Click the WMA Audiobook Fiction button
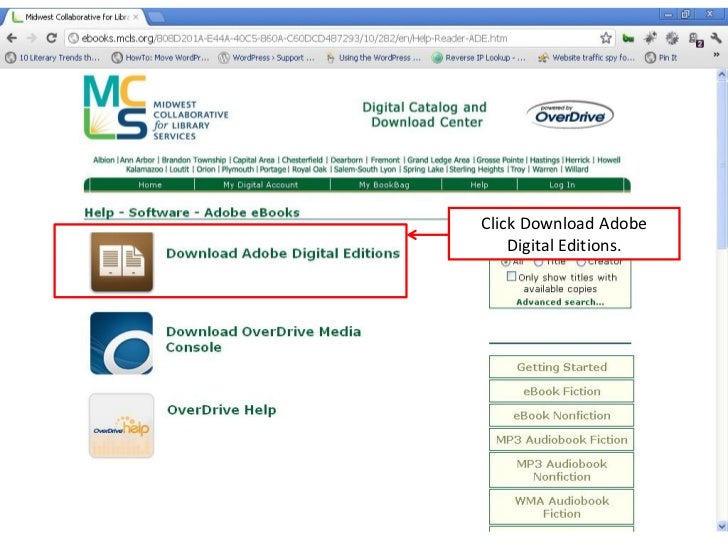 click(x=561, y=507)
